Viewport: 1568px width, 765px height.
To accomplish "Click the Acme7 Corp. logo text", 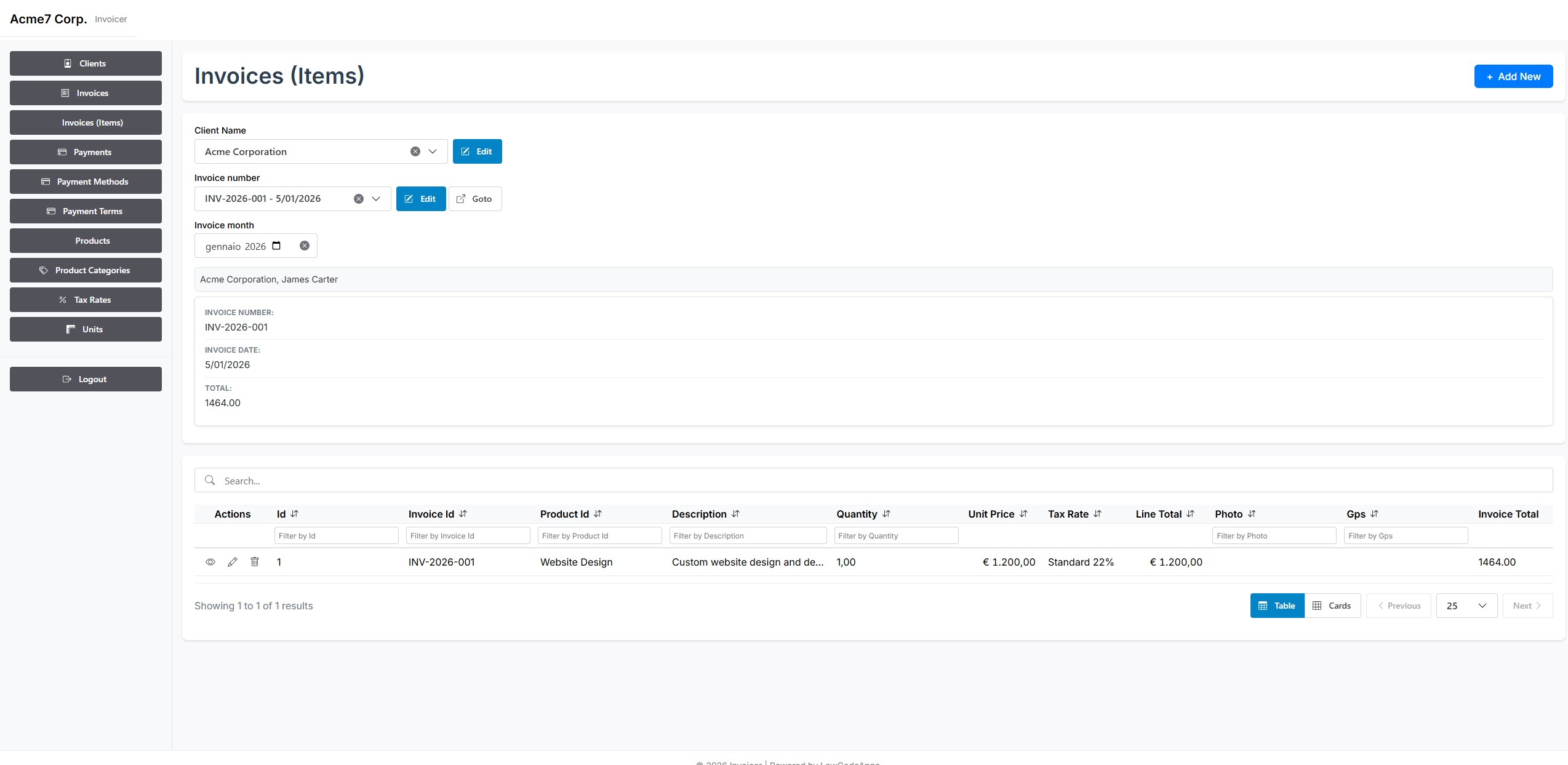I will (x=49, y=19).
